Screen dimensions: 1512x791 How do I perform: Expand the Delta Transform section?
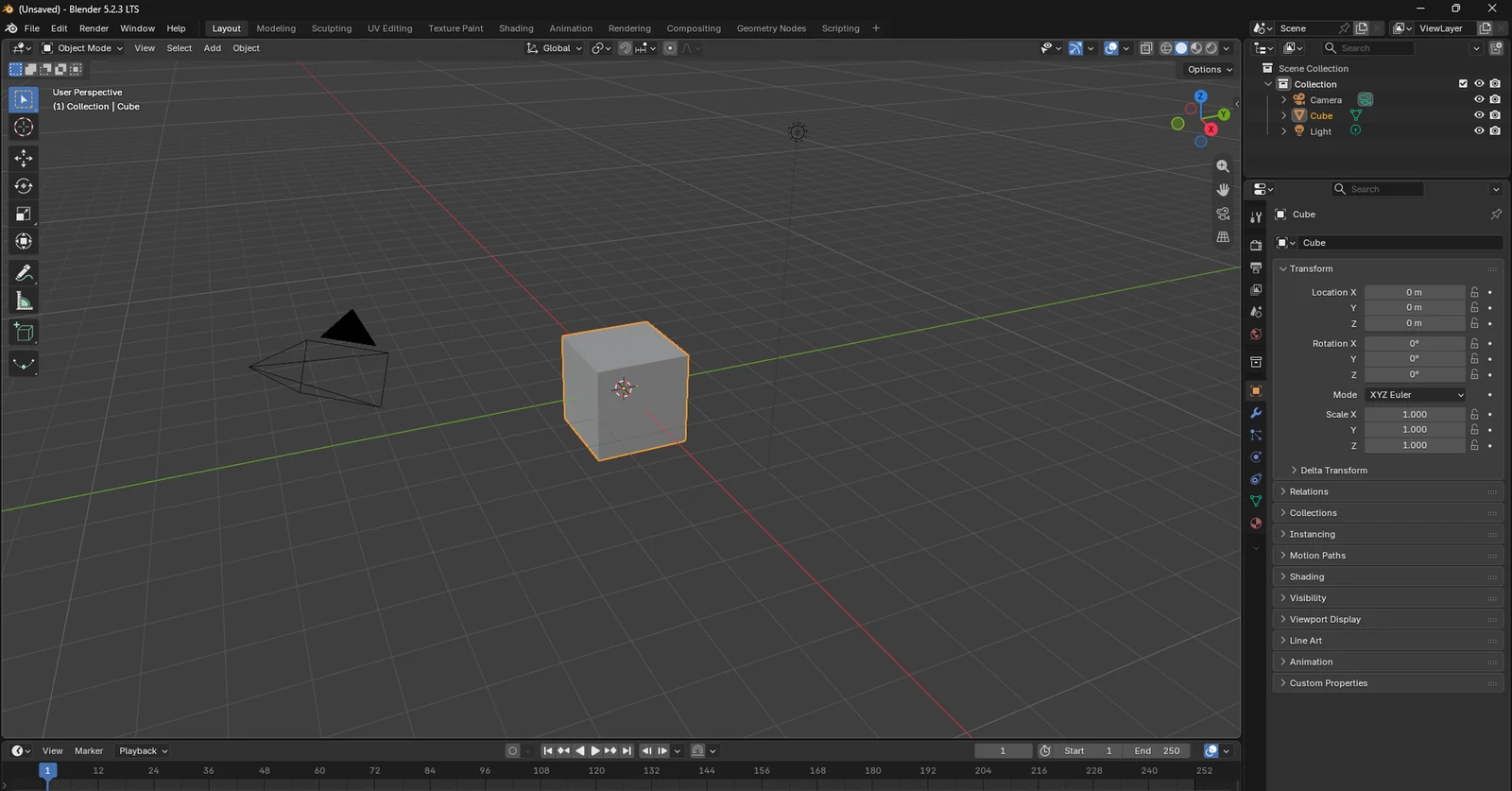pyautogui.click(x=1332, y=471)
